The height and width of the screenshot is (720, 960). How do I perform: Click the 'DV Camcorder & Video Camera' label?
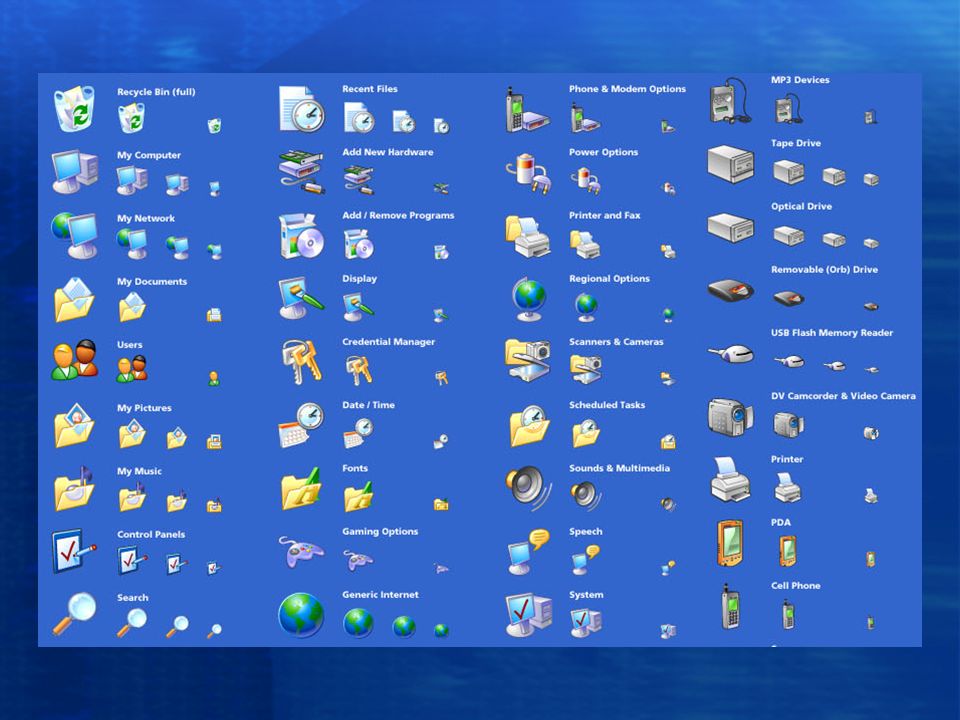coord(843,396)
